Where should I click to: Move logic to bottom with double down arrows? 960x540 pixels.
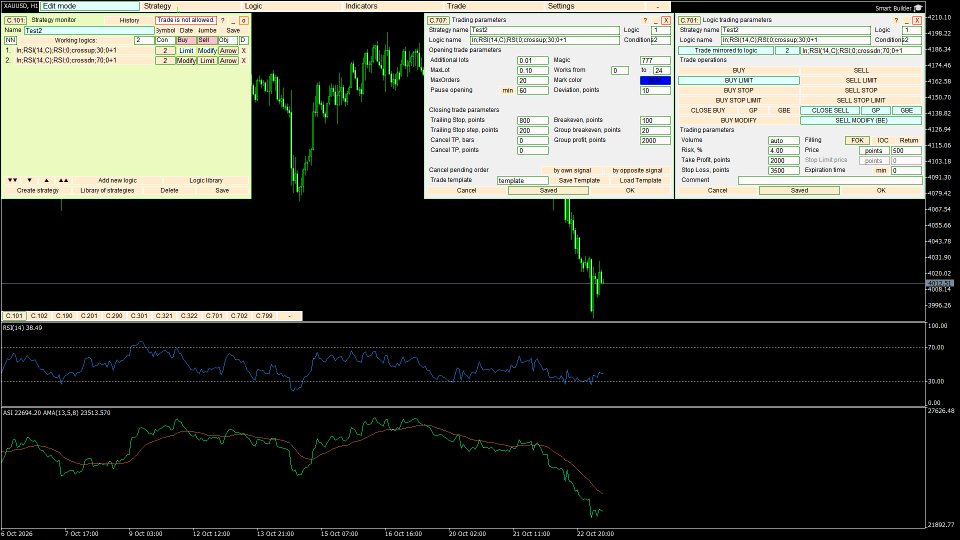12,181
